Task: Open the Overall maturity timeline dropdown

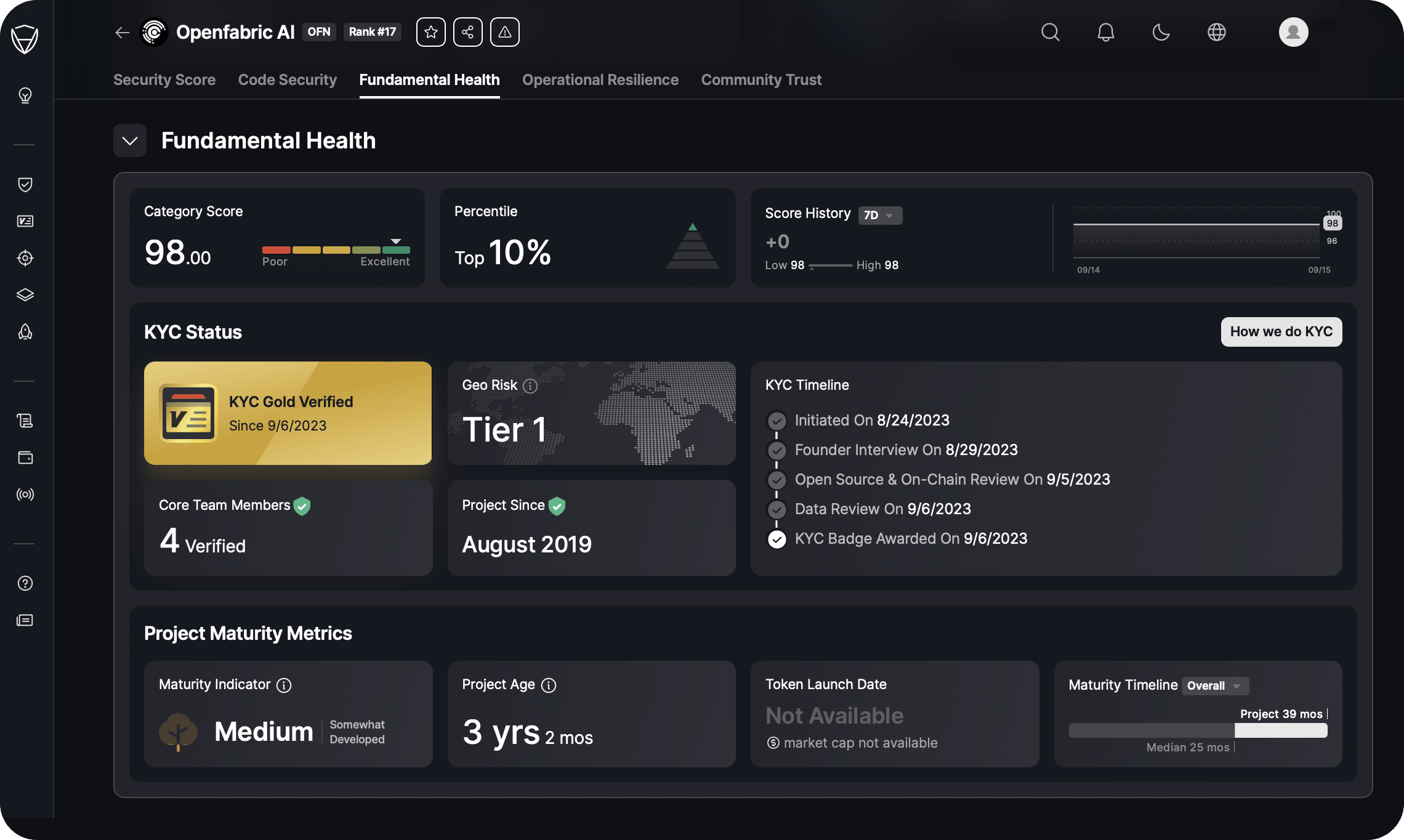Action: pyautogui.click(x=1215, y=686)
